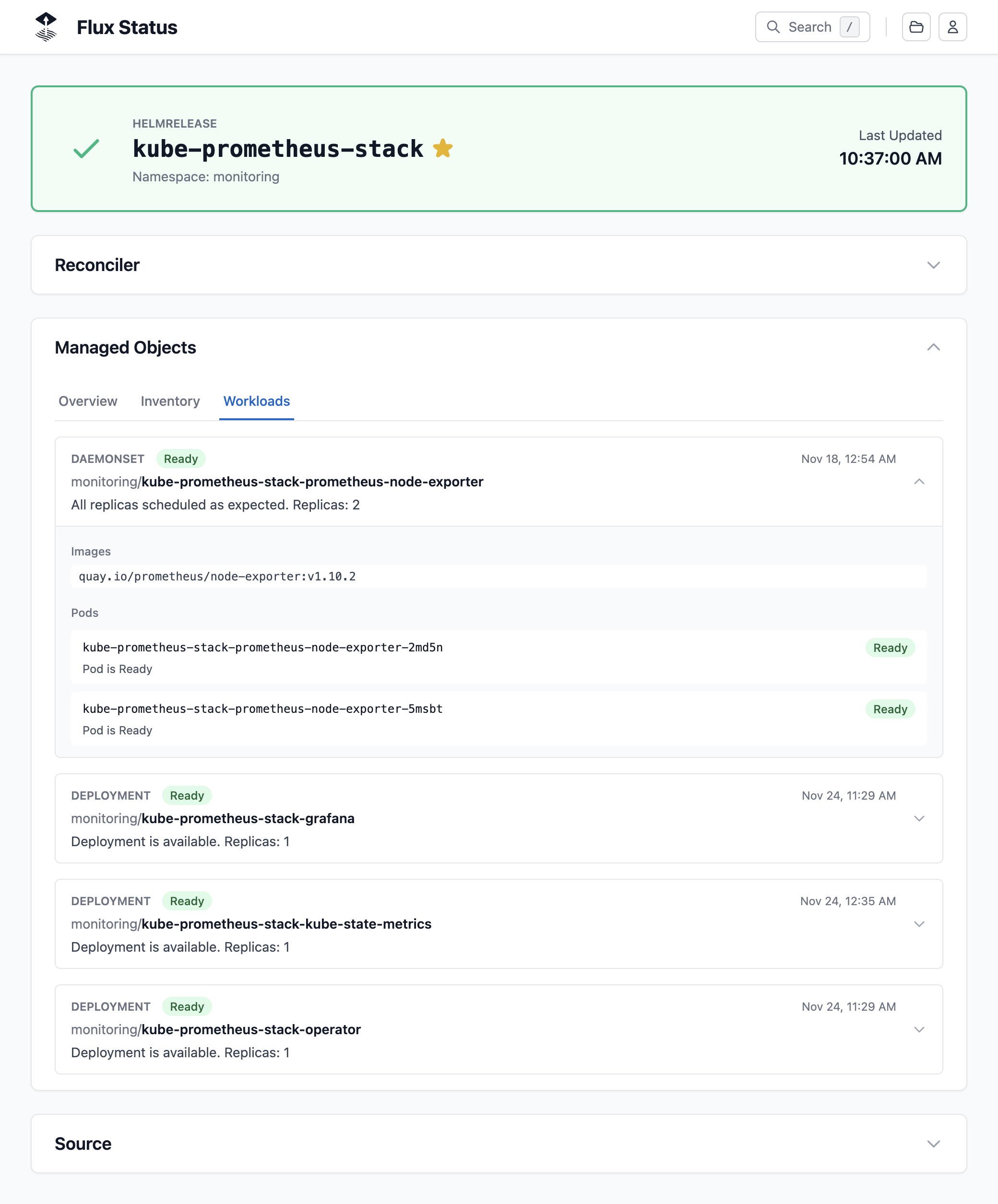Viewport: 998px width, 1204px height.
Task: Click the Flux logo icon
Action: pyautogui.click(x=46, y=26)
